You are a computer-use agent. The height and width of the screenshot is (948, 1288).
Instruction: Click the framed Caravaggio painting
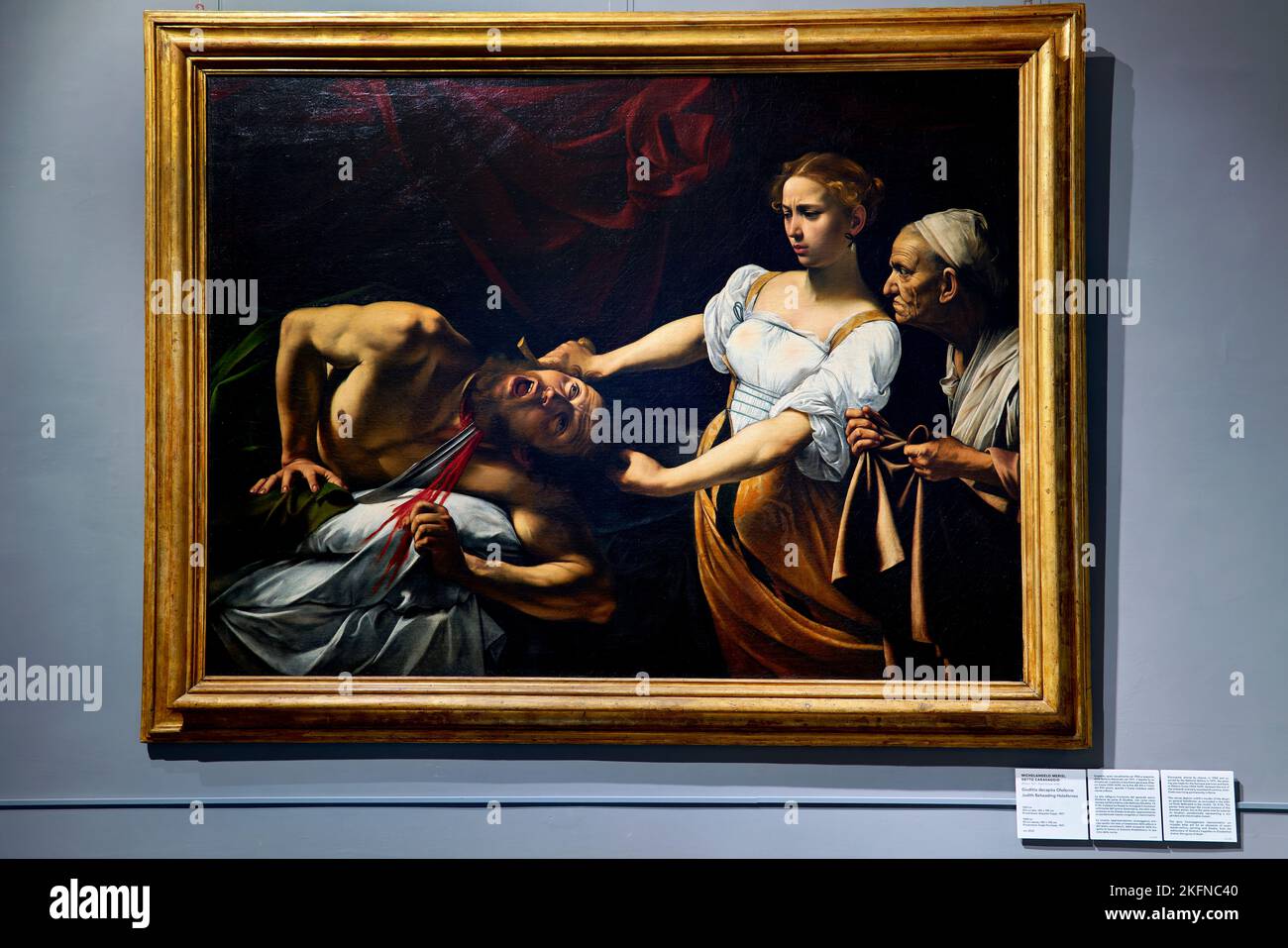click(x=614, y=378)
